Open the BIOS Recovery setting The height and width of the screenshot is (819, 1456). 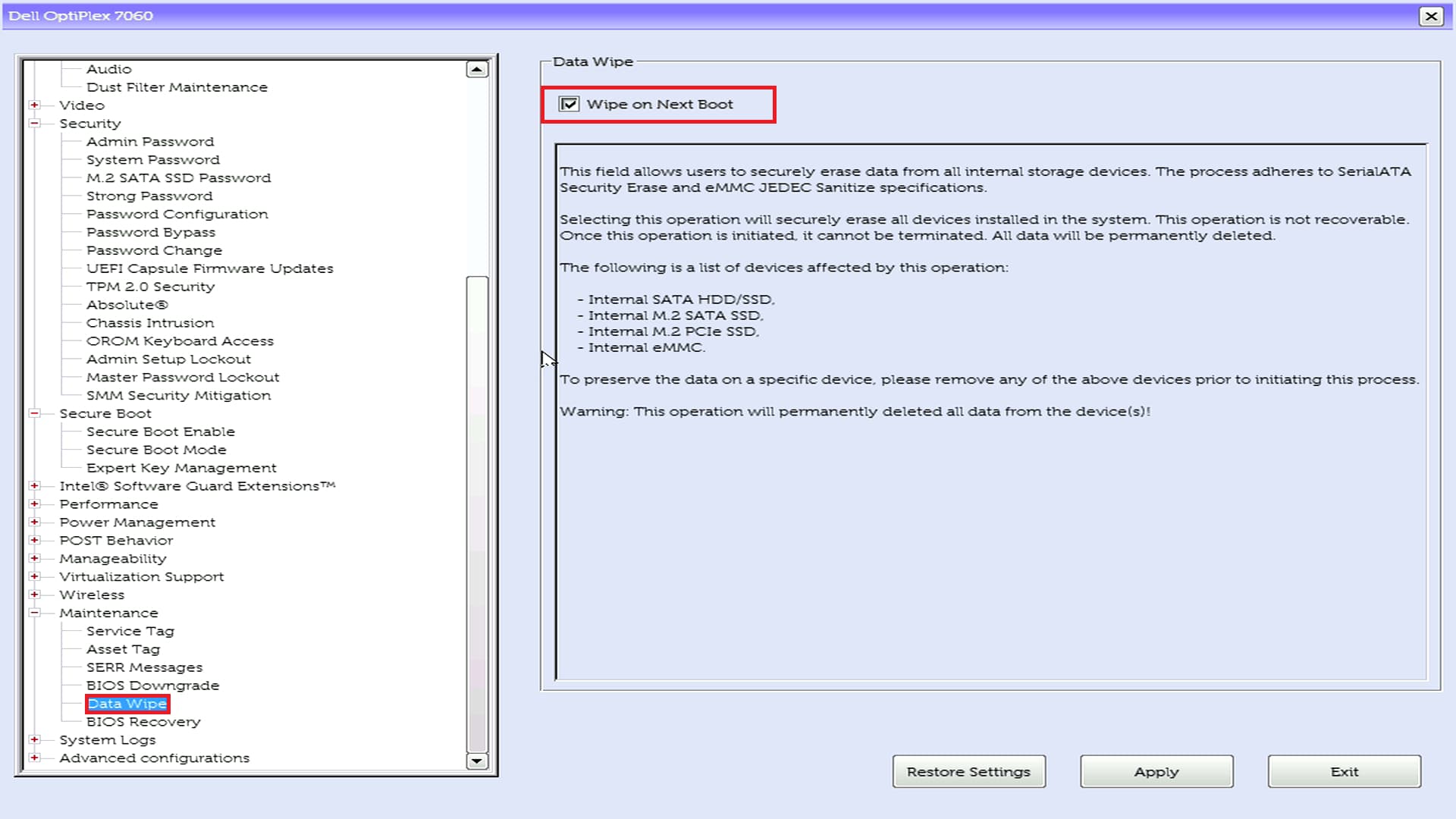[143, 722]
